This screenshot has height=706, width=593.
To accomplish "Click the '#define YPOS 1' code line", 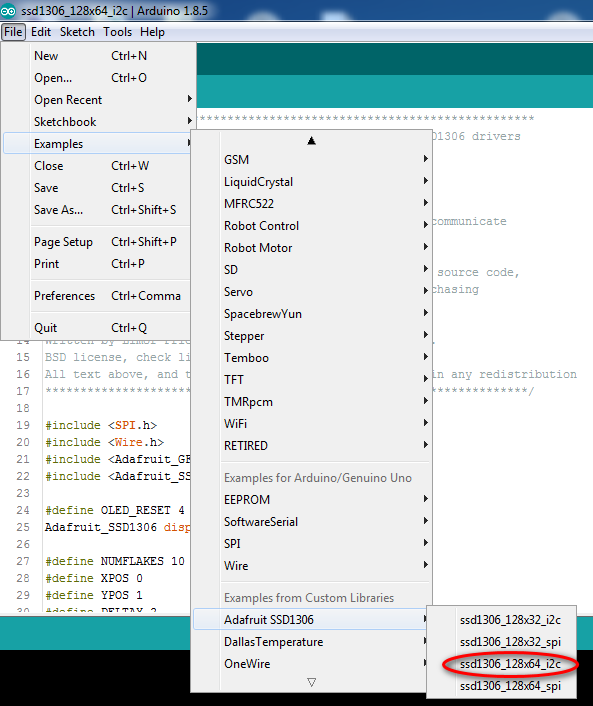I will 94,595.
